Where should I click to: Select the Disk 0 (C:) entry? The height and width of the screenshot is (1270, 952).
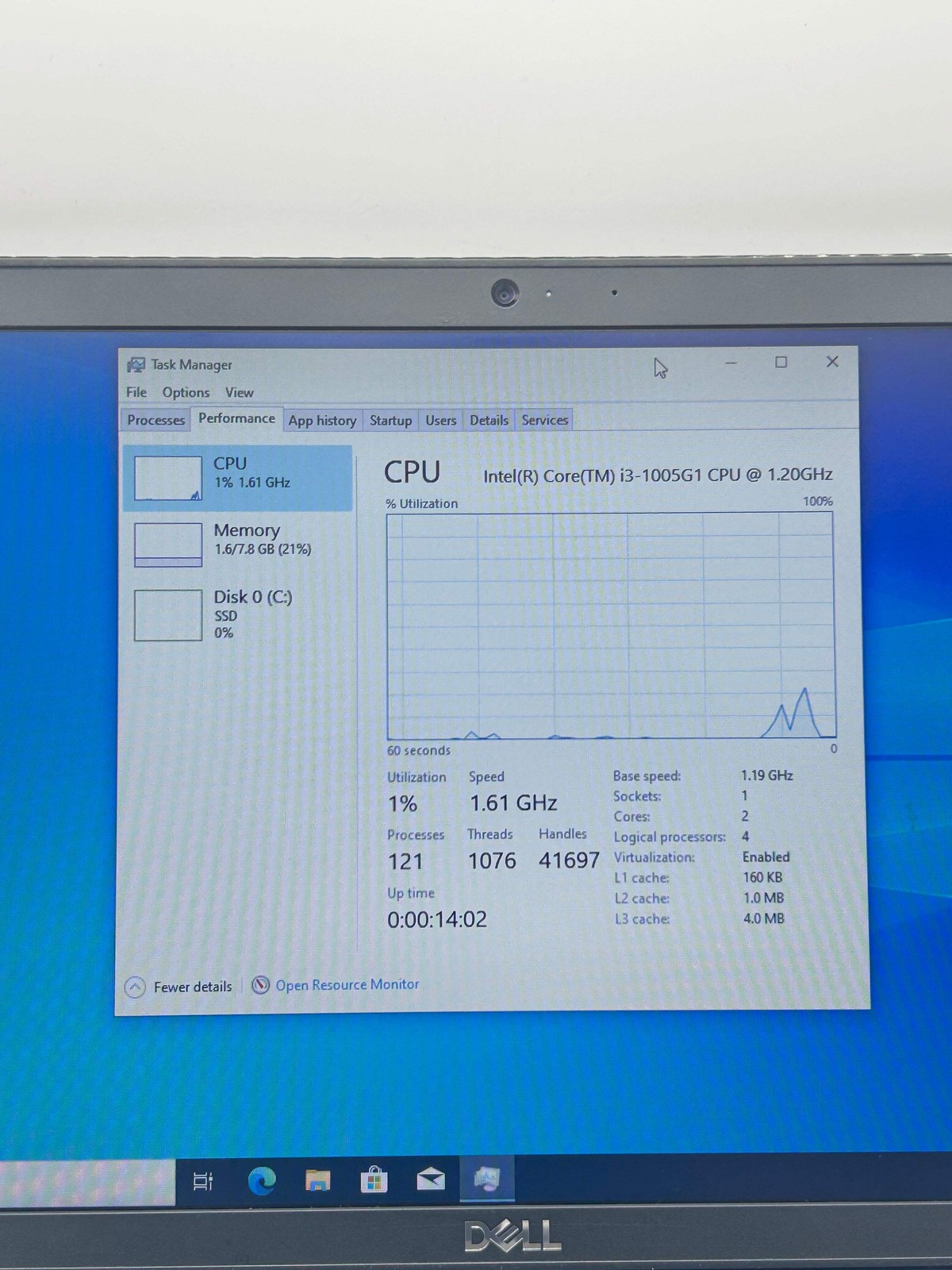coord(237,614)
